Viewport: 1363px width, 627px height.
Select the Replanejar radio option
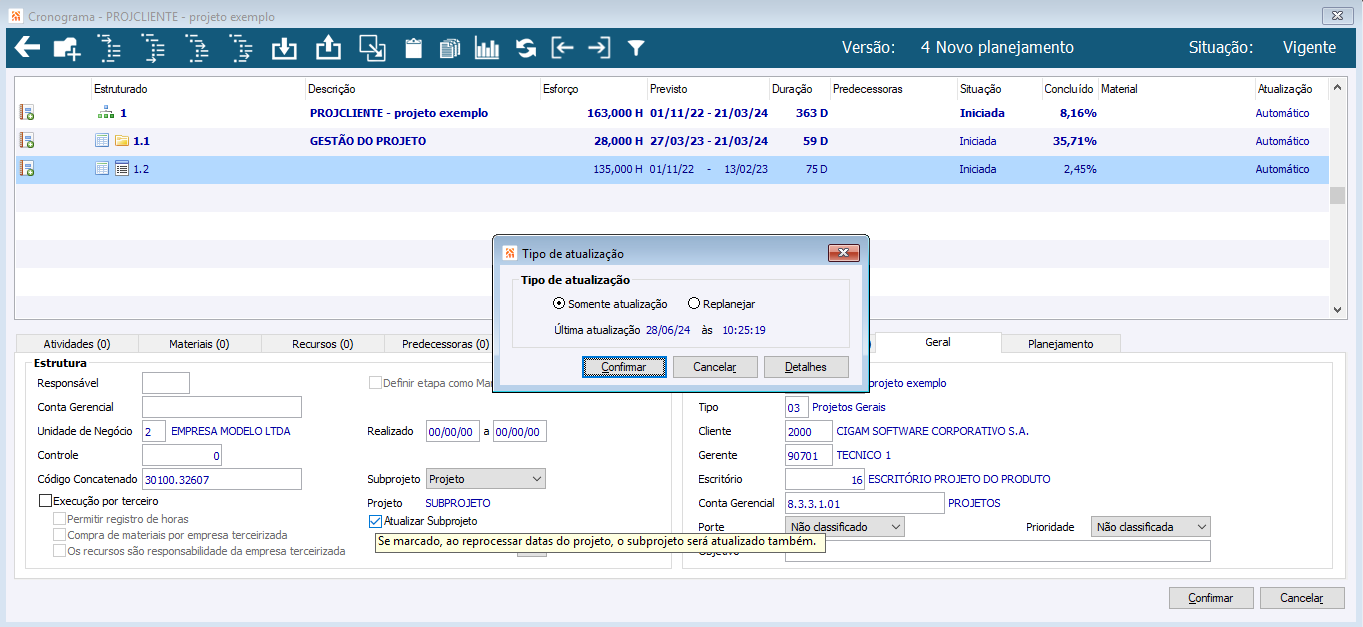[694, 304]
